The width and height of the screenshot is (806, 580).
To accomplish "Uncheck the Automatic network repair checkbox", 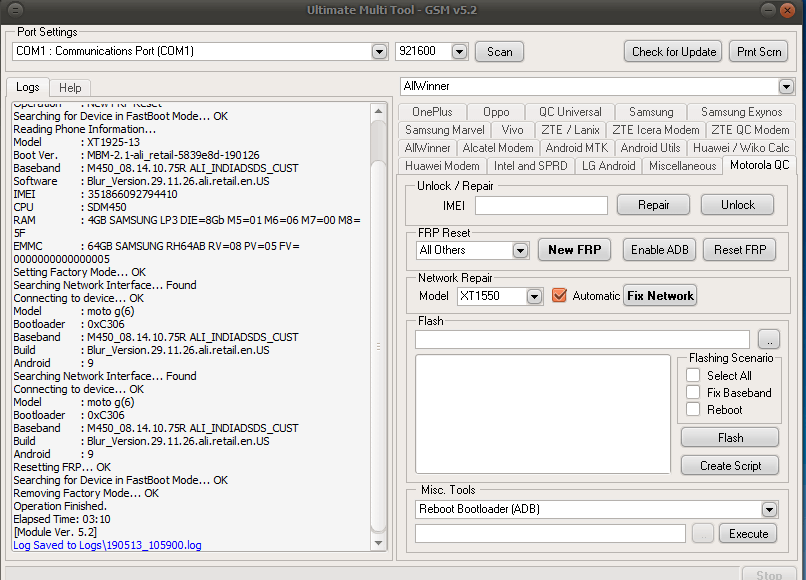I will [x=559, y=296].
